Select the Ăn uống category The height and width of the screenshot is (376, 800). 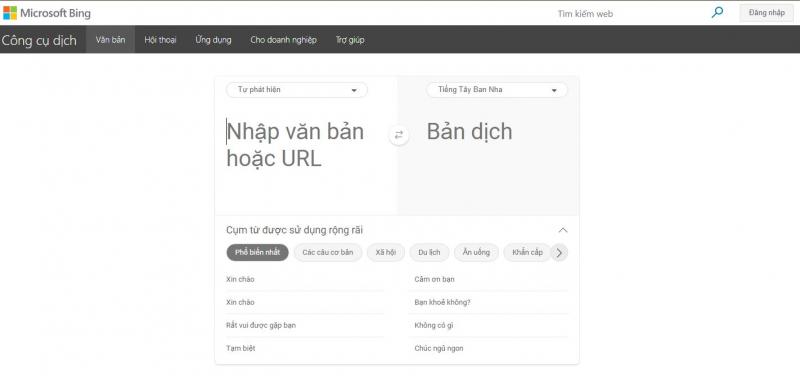476,253
